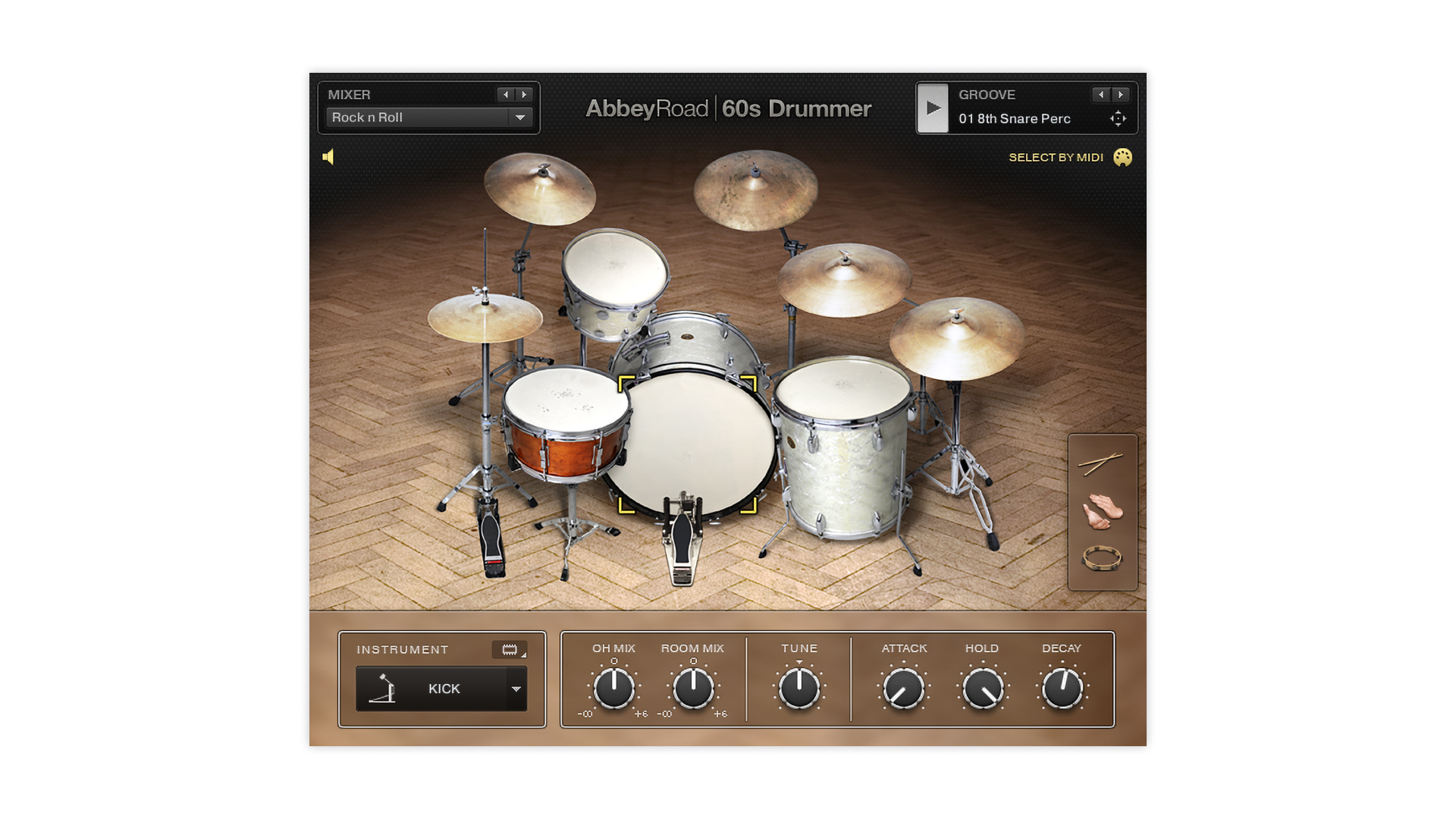Click the kick pedal icon in the instrument box
1456x819 pixels.
pos(383,689)
